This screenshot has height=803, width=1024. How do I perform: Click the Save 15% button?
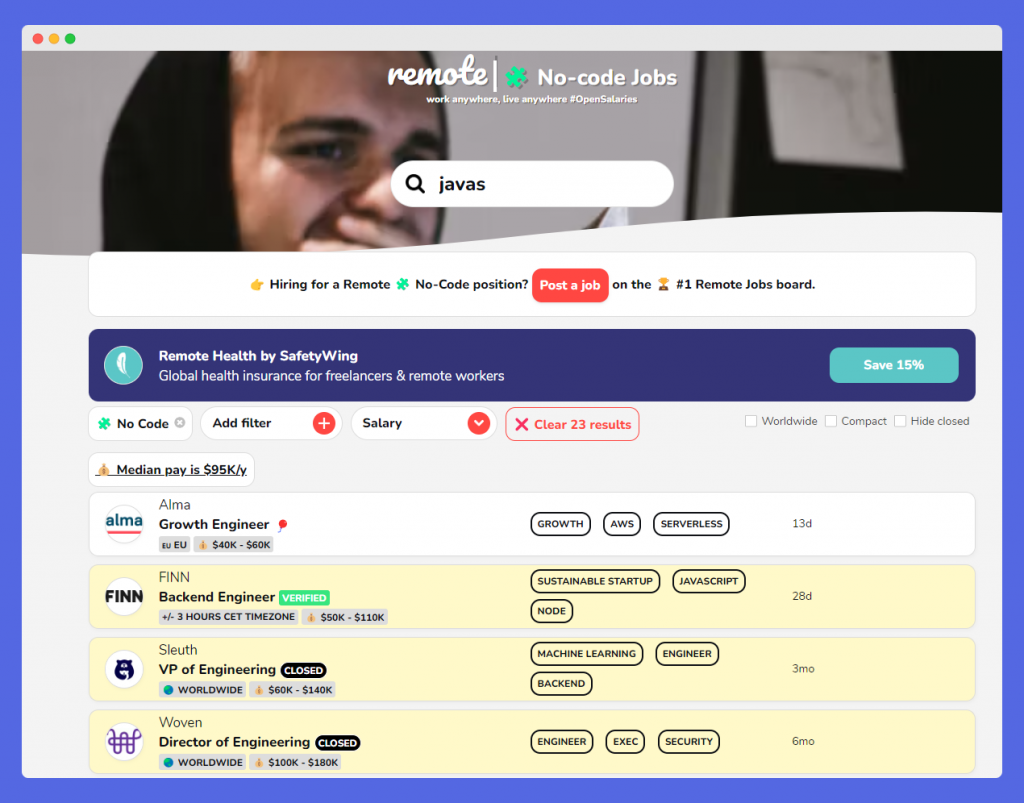pyautogui.click(x=894, y=365)
